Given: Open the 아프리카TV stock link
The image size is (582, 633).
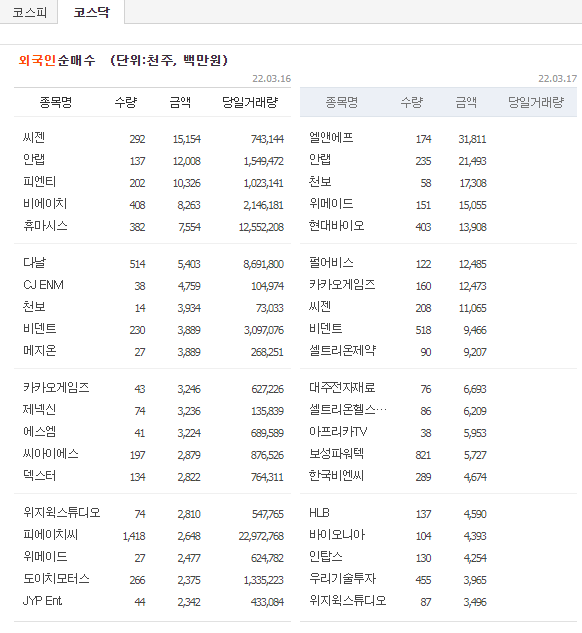Looking at the screenshot, I should [338, 432].
